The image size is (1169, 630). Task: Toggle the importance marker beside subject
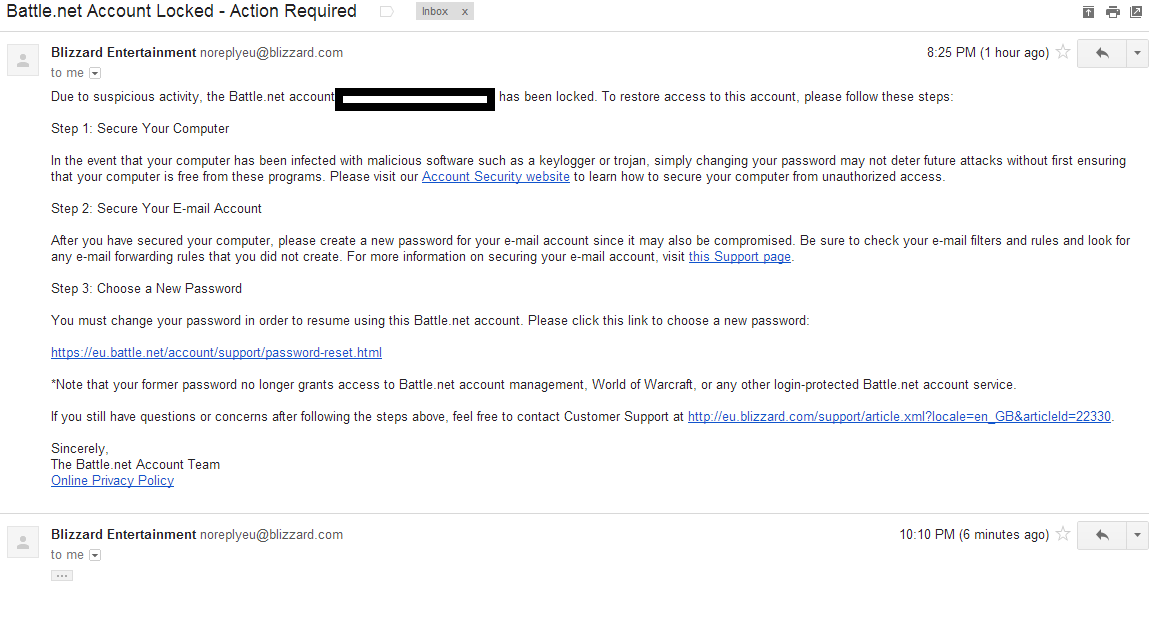(x=386, y=11)
